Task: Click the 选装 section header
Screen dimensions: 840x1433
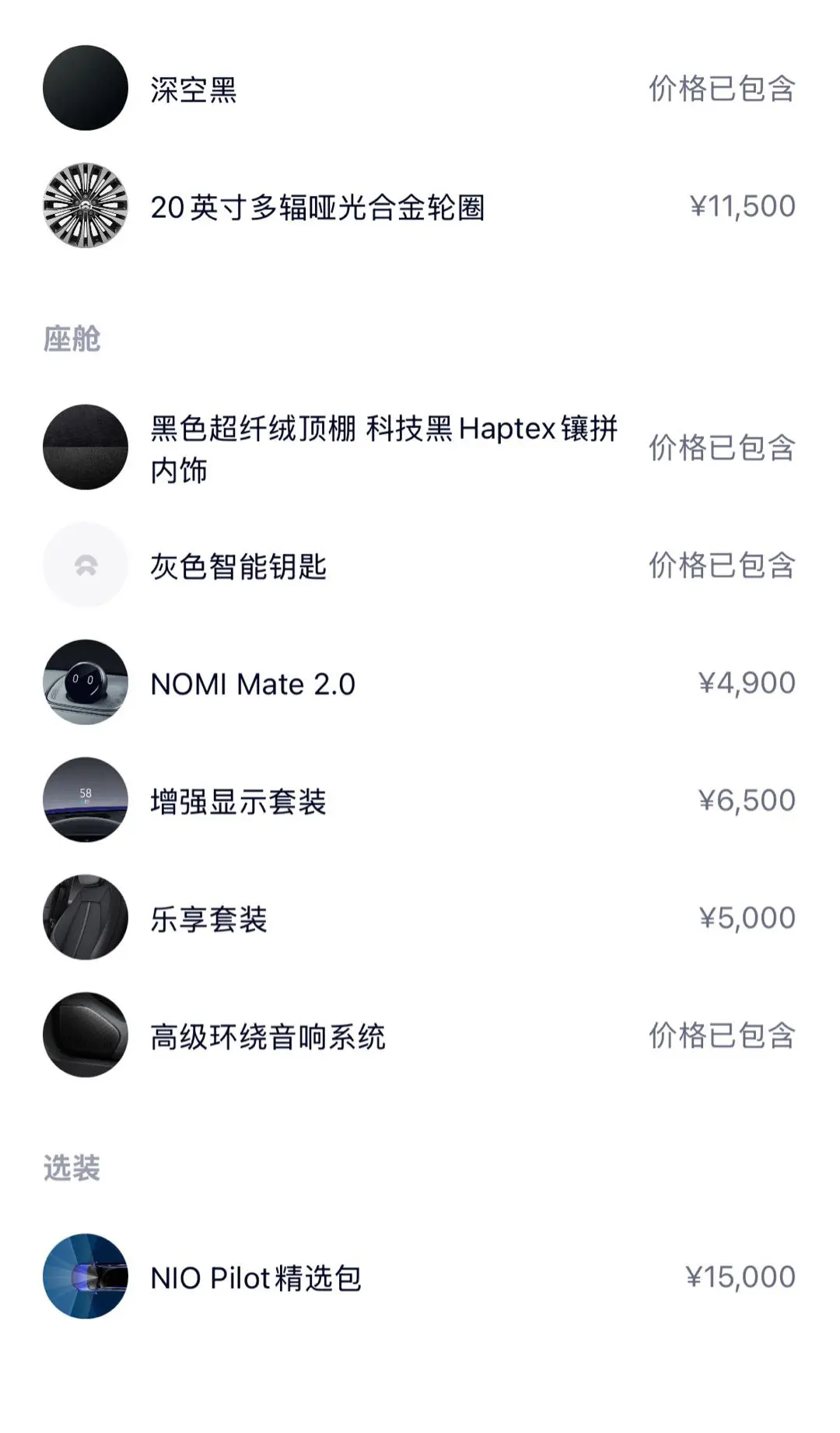Action: [x=72, y=1168]
